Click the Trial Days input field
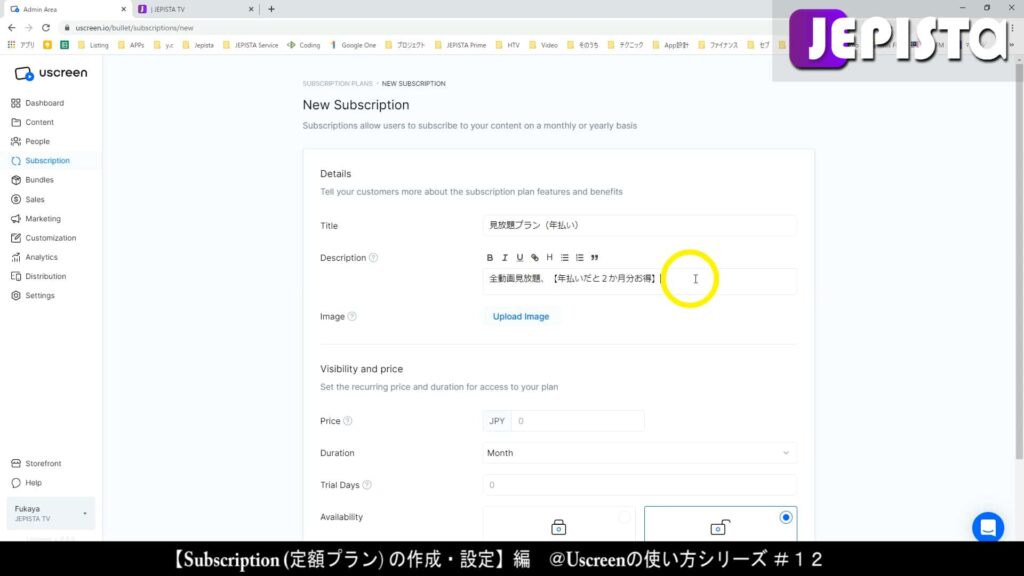 click(x=639, y=485)
